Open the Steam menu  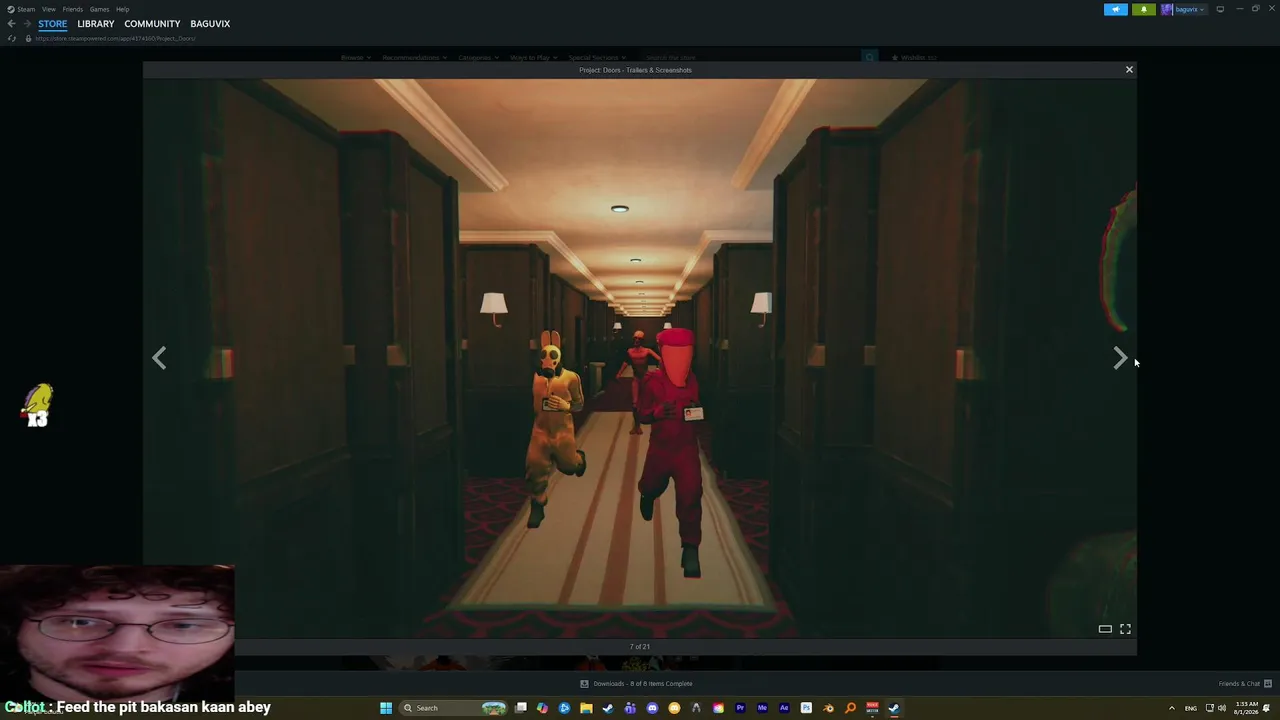22,9
